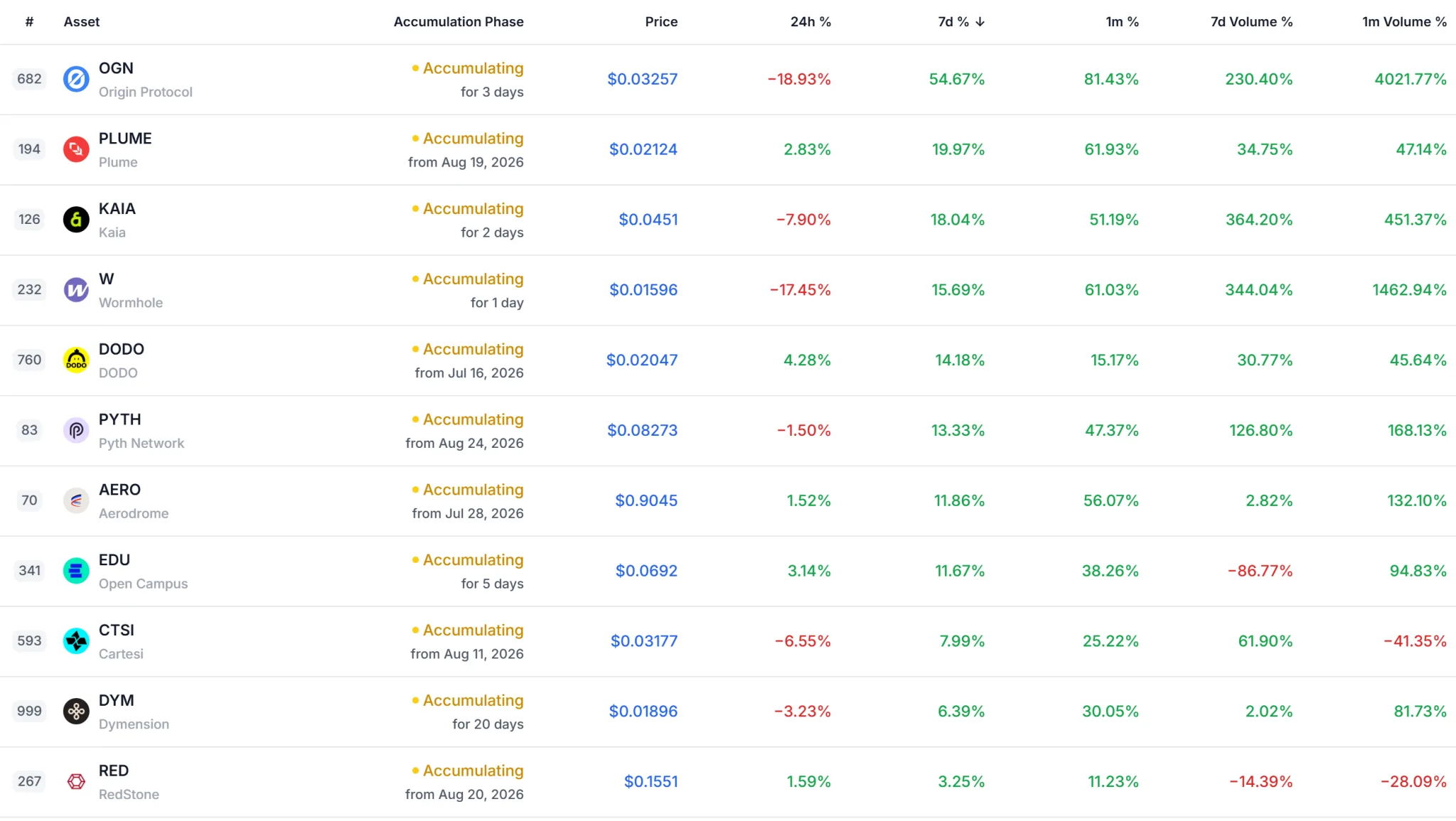Click the KAIA black logo icon
Screen dimensions: 1456x821
76,220
